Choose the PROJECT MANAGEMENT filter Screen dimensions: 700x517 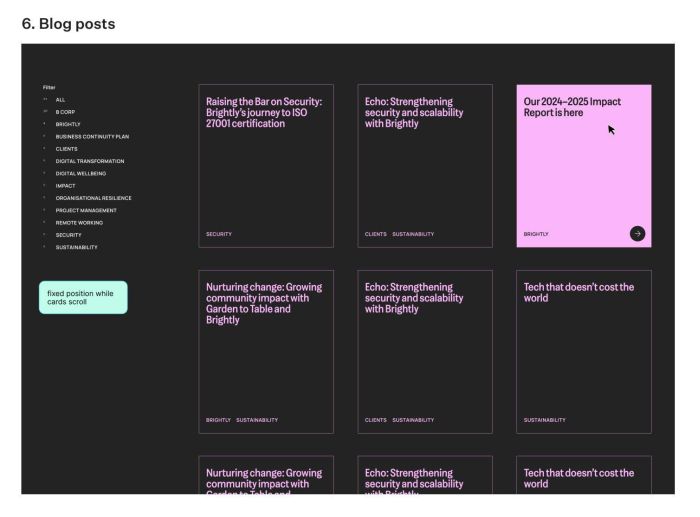86,210
